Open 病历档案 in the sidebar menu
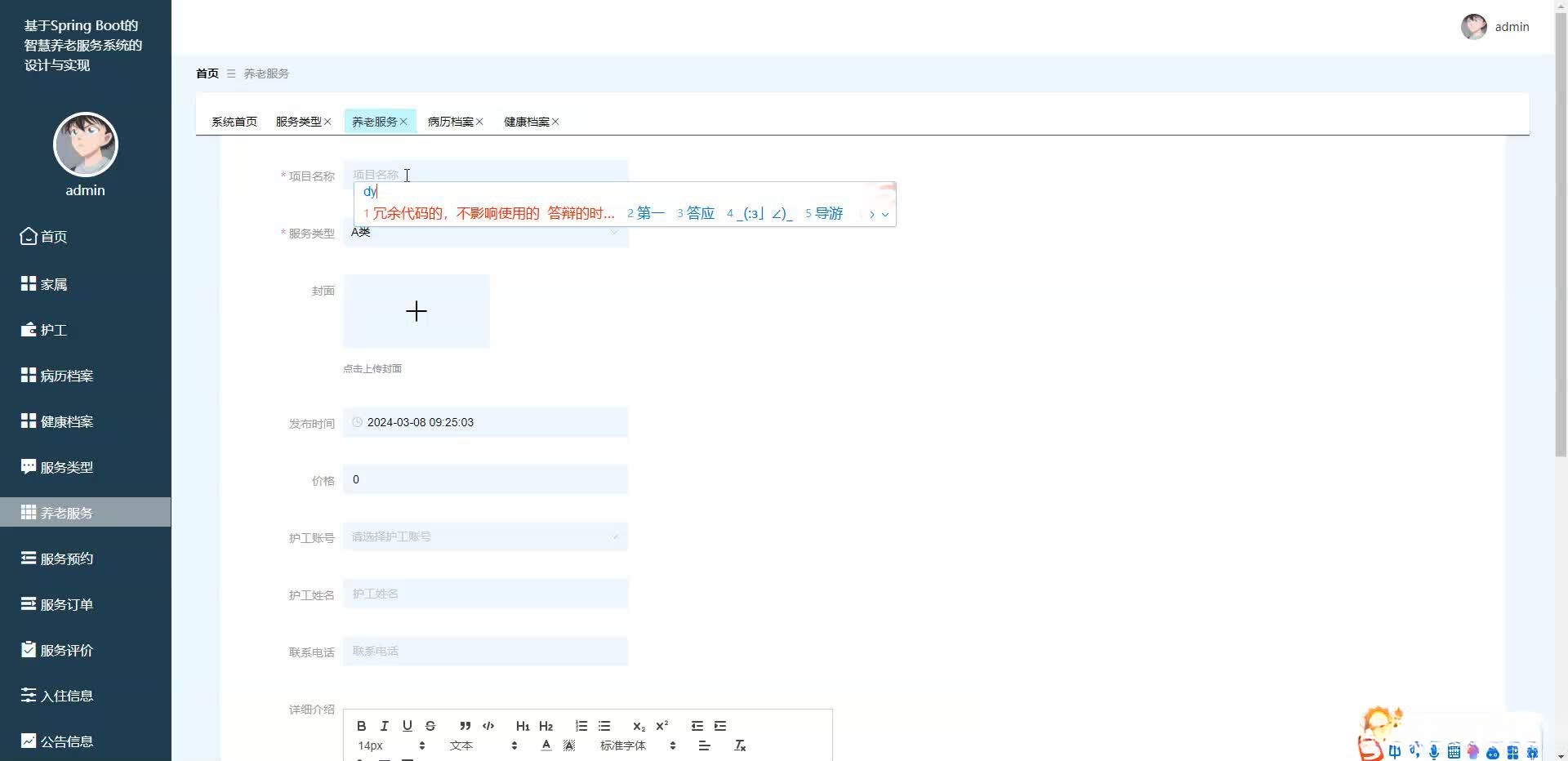The height and width of the screenshot is (761, 1568). coord(86,376)
